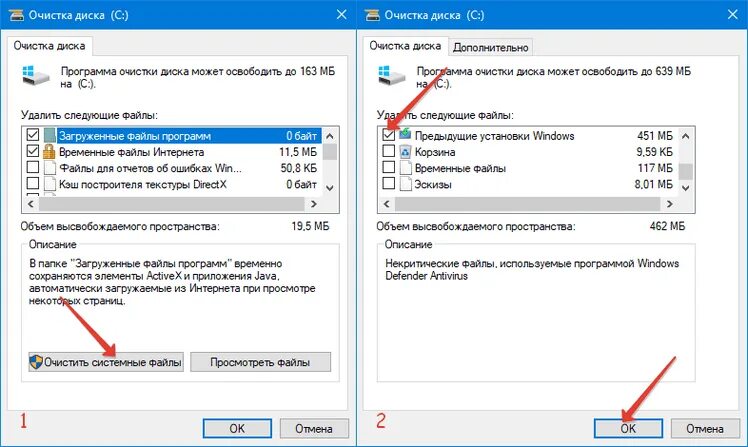The image size is (748, 447).
Task: Click the folder icon beside Загруженные файлы программ
Action: tap(50, 135)
